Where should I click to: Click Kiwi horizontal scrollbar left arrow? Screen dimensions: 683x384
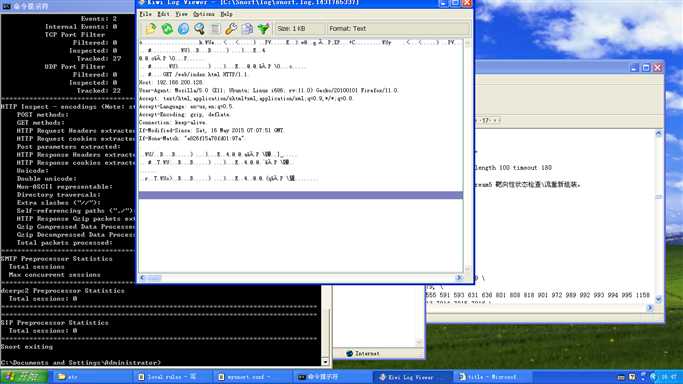pyautogui.click(x=142, y=278)
